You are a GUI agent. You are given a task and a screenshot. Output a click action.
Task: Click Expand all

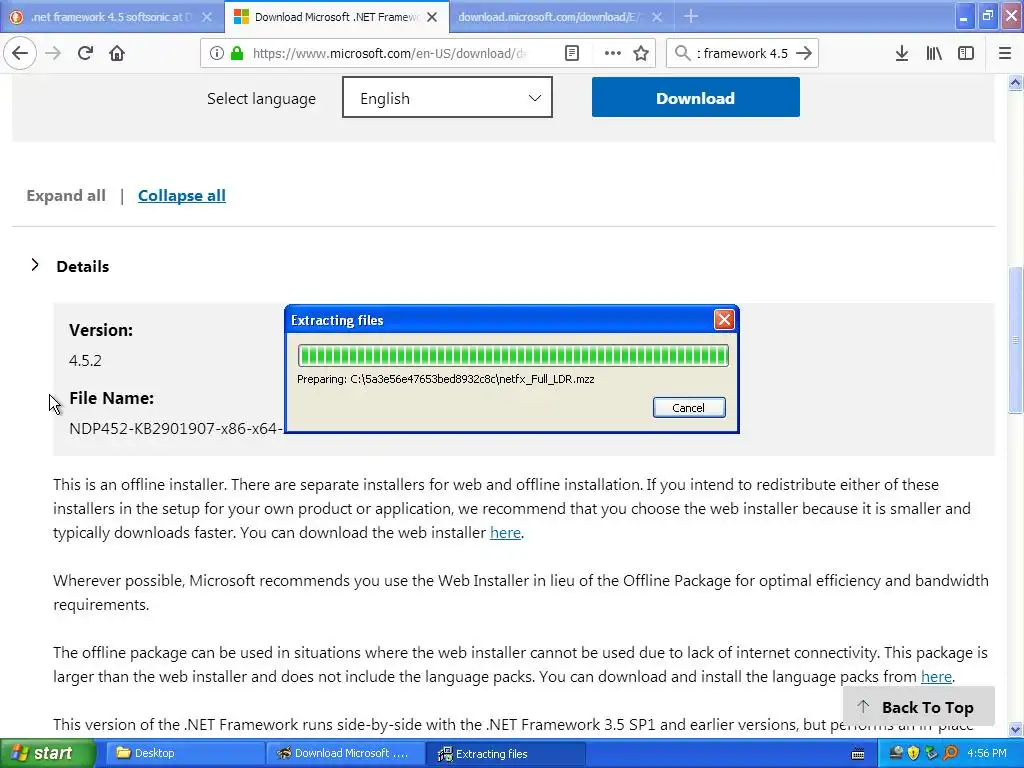pos(66,195)
